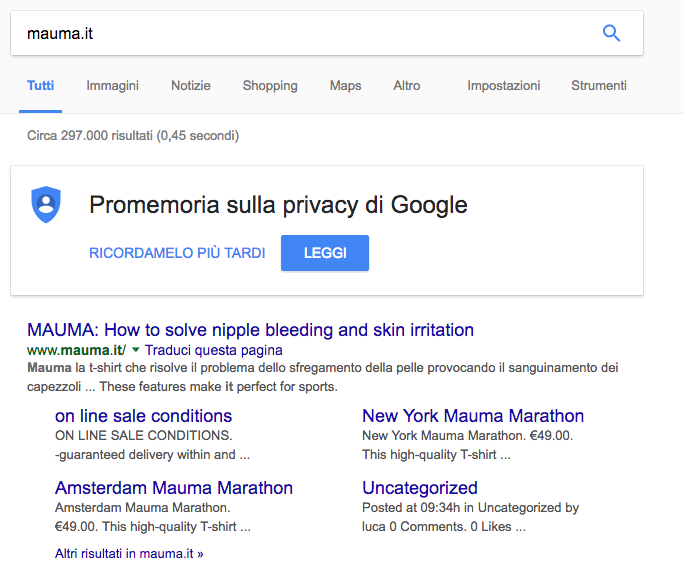Switch to the Notizie tab

190,86
